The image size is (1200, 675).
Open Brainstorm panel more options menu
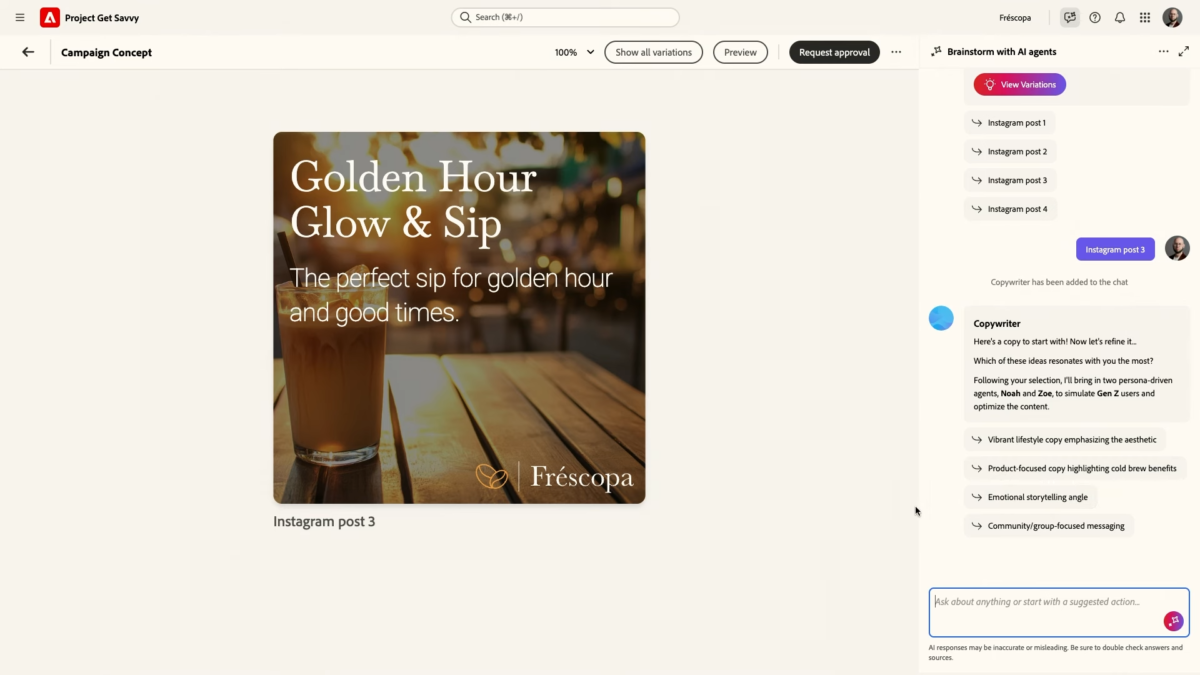(1163, 51)
